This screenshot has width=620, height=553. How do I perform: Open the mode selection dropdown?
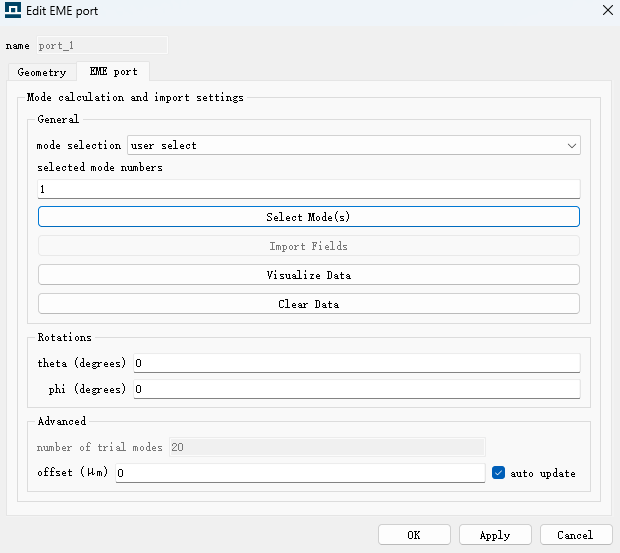click(x=353, y=145)
